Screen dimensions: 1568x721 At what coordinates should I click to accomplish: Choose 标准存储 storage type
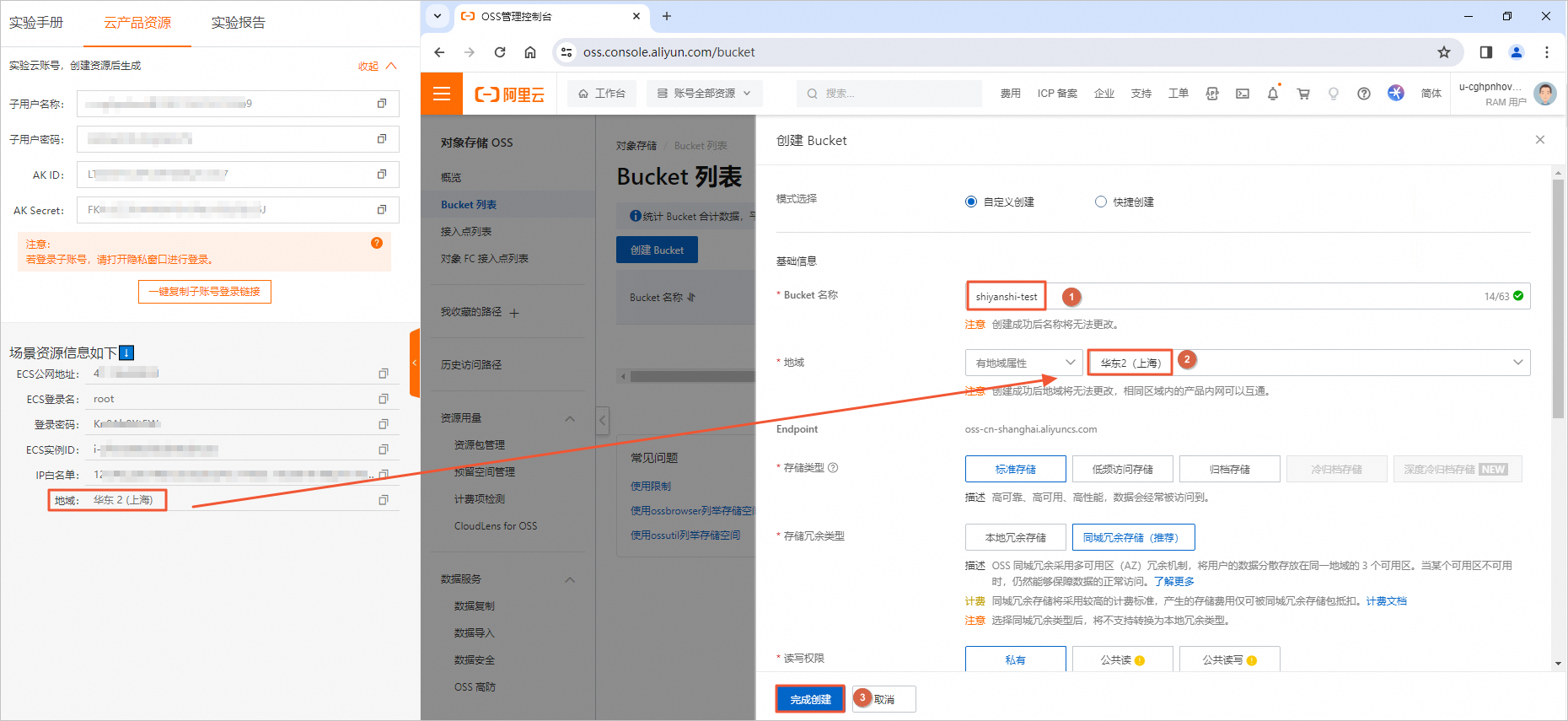coord(1016,469)
